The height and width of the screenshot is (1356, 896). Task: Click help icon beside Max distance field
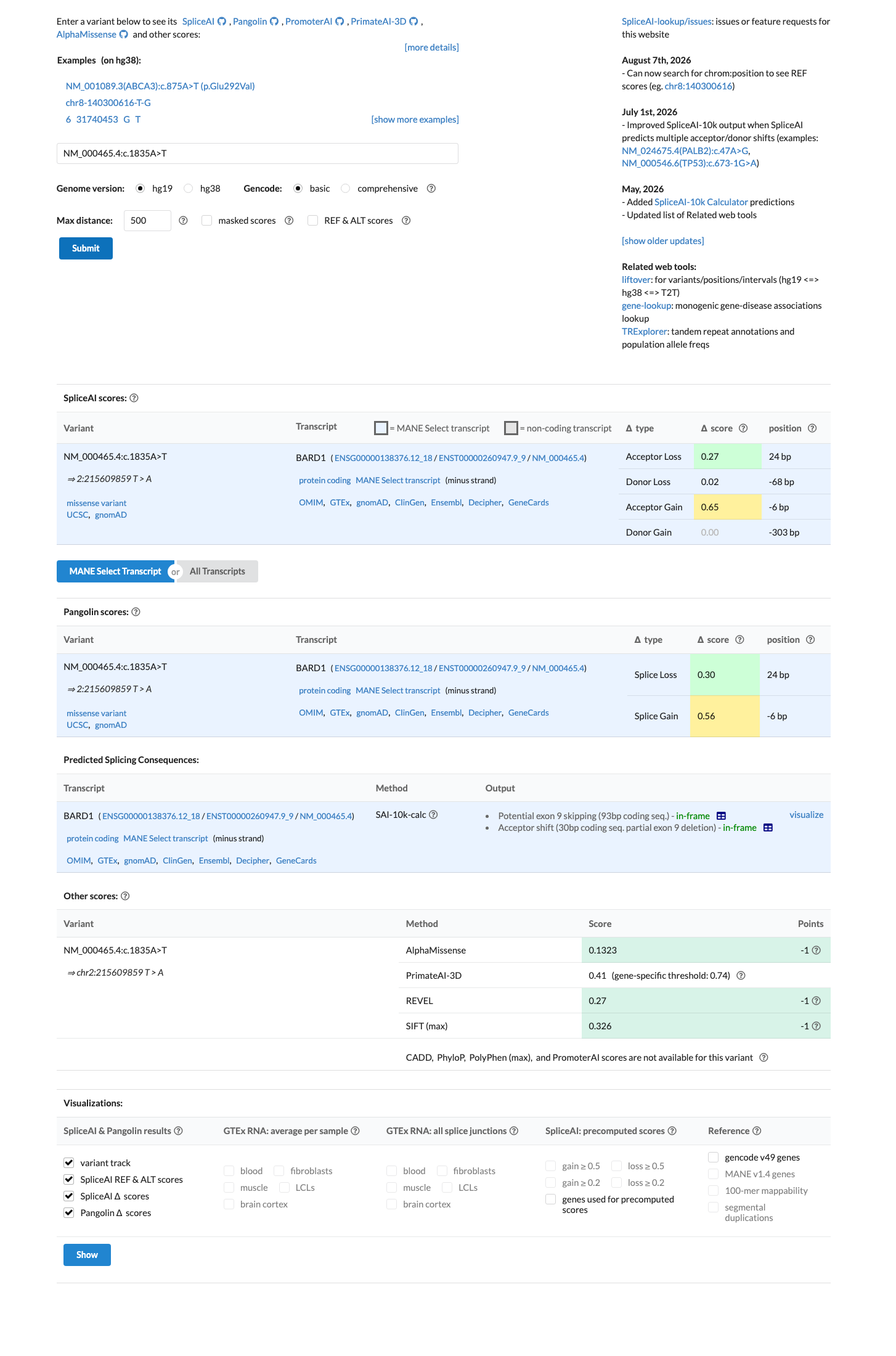[x=183, y=221]
